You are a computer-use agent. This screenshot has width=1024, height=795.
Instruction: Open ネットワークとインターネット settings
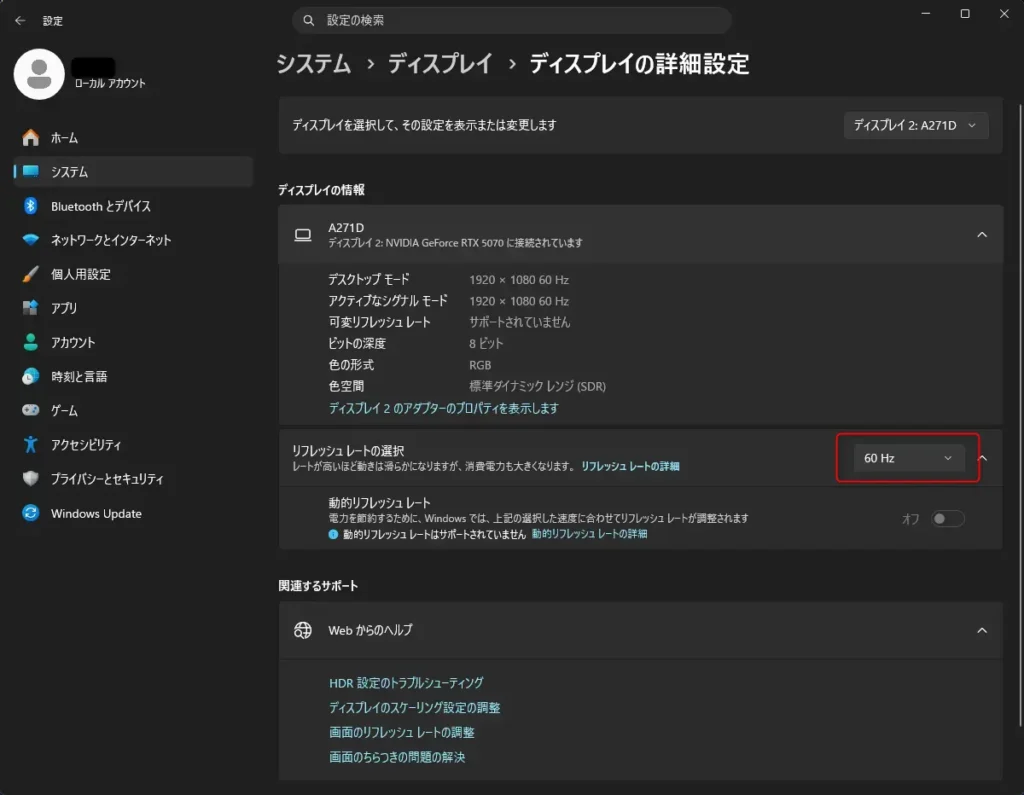133,240
